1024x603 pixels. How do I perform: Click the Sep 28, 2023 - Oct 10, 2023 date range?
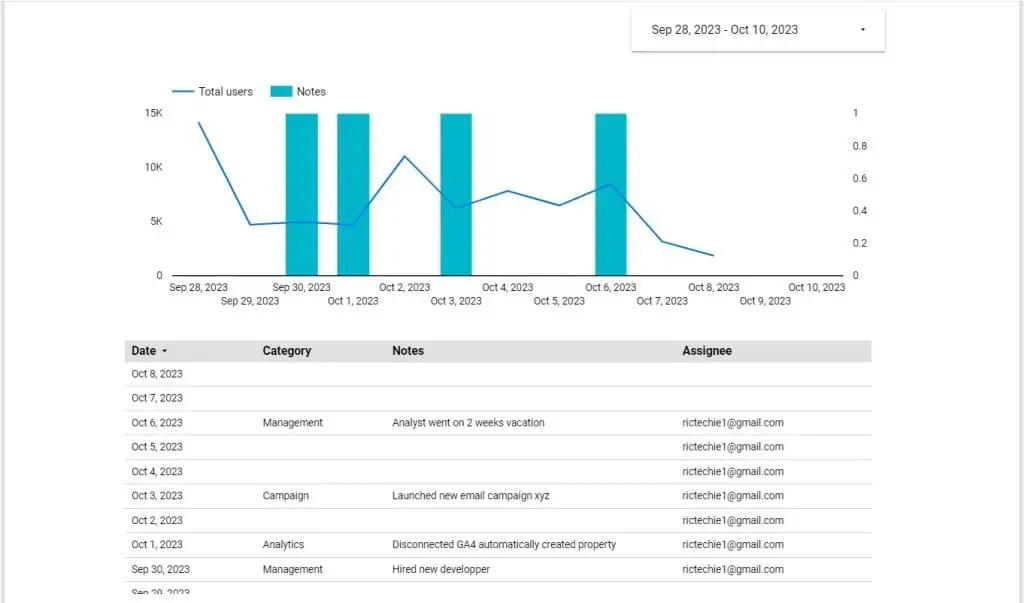click(724, 30)
